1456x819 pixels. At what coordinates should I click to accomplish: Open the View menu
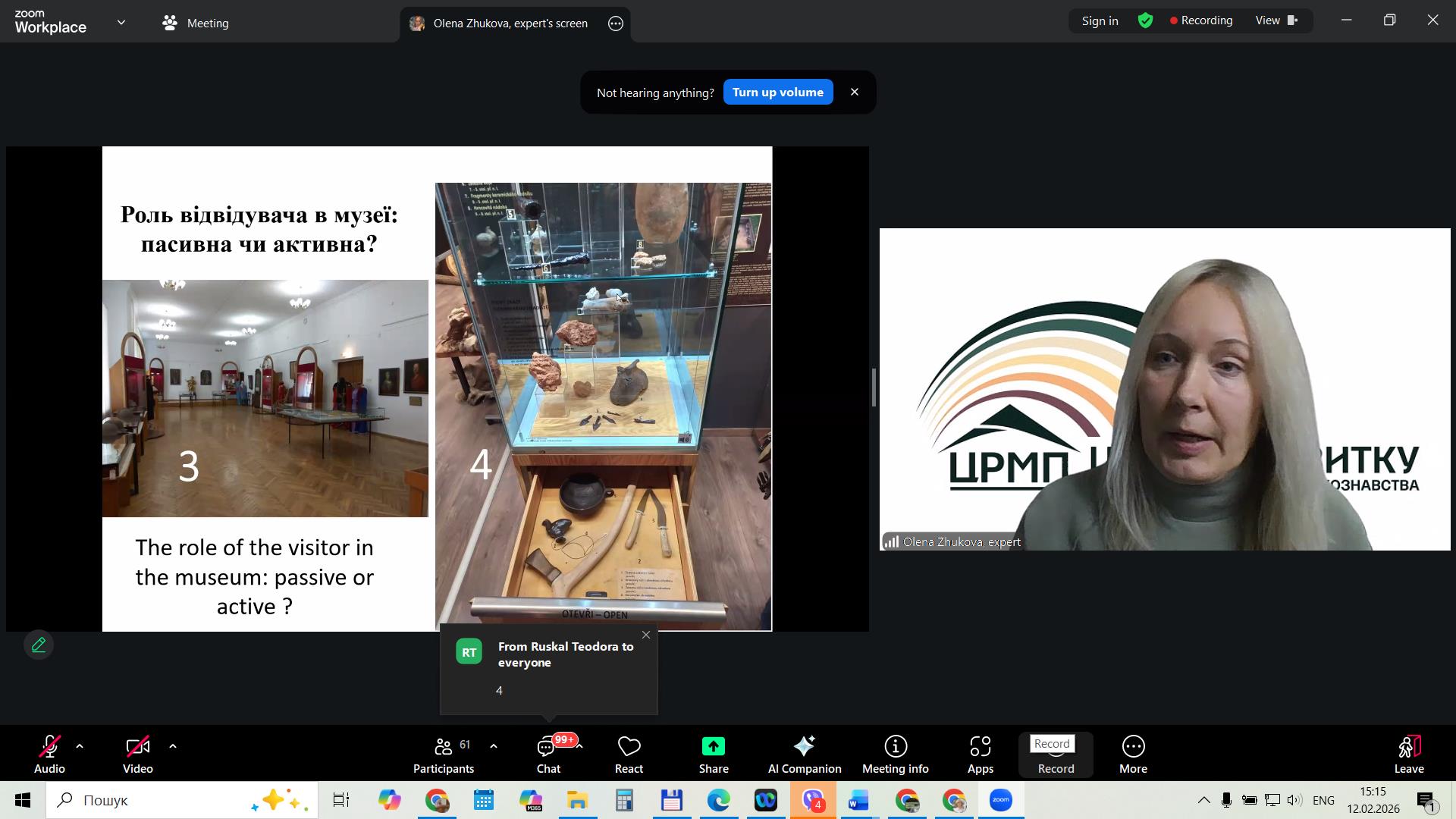(x=1277, y=20)
